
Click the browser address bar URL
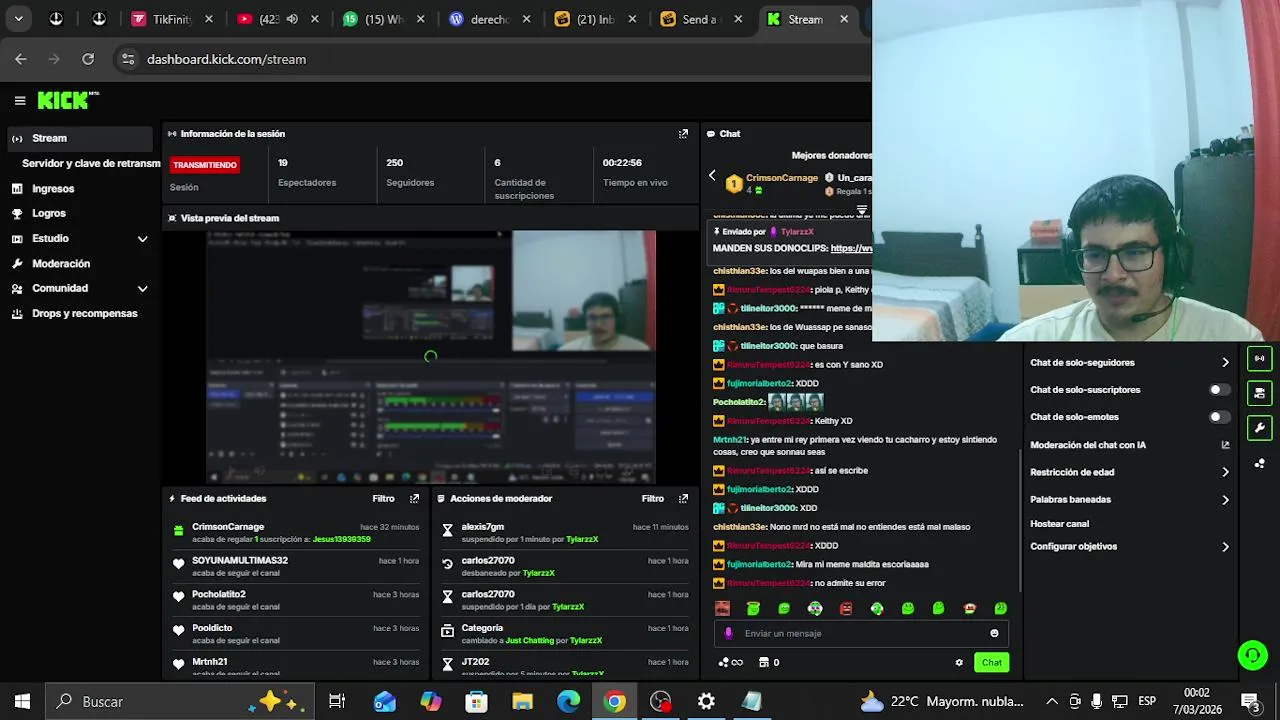tap(226, 59)
